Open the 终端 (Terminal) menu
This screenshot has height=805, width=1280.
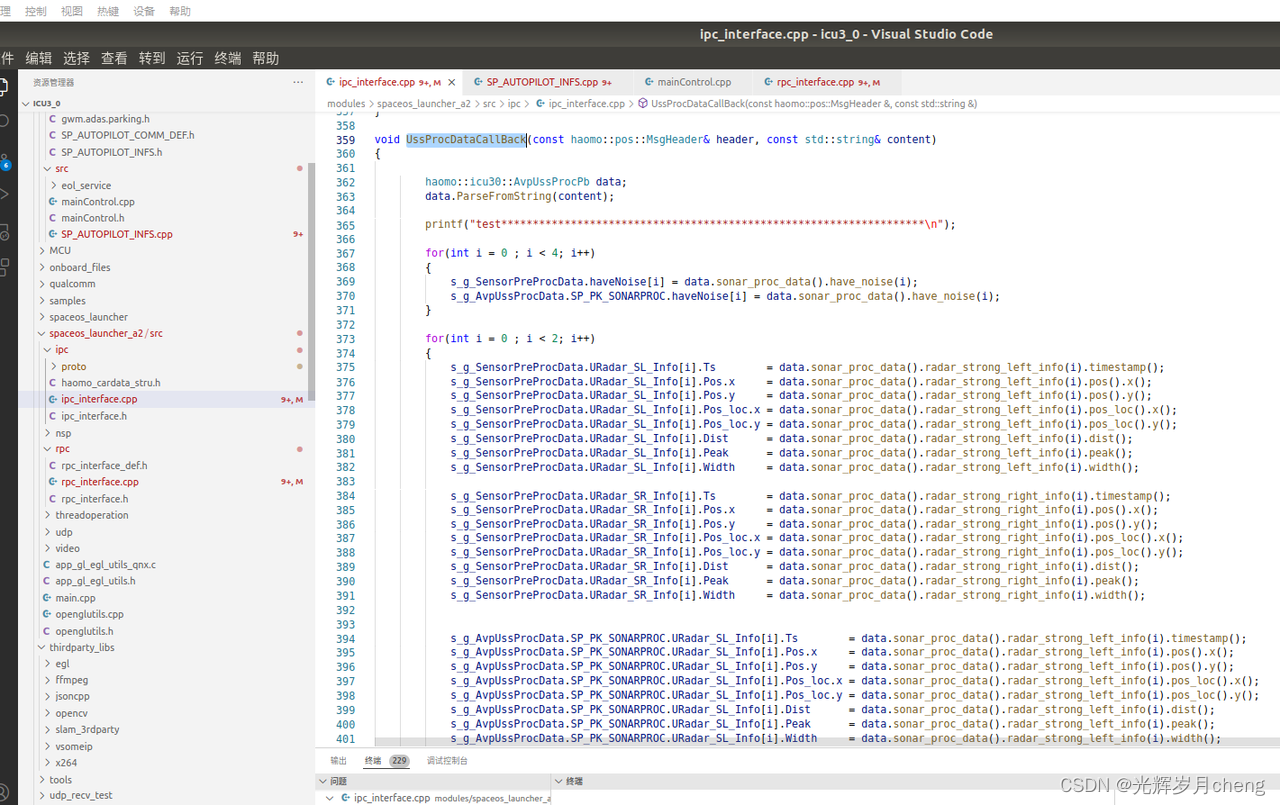tap(228, 58)
